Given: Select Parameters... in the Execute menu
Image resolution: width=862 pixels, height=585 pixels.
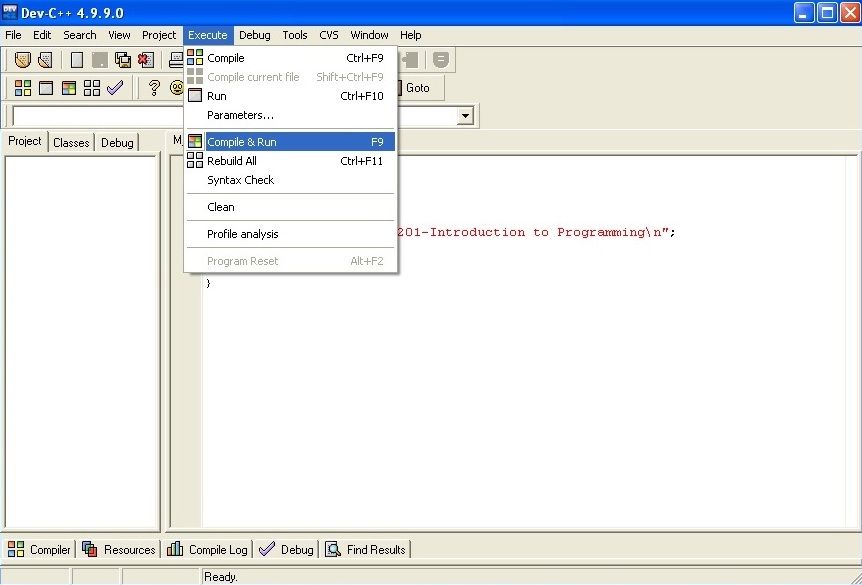Looking at the screenshot, I should 290,115.
